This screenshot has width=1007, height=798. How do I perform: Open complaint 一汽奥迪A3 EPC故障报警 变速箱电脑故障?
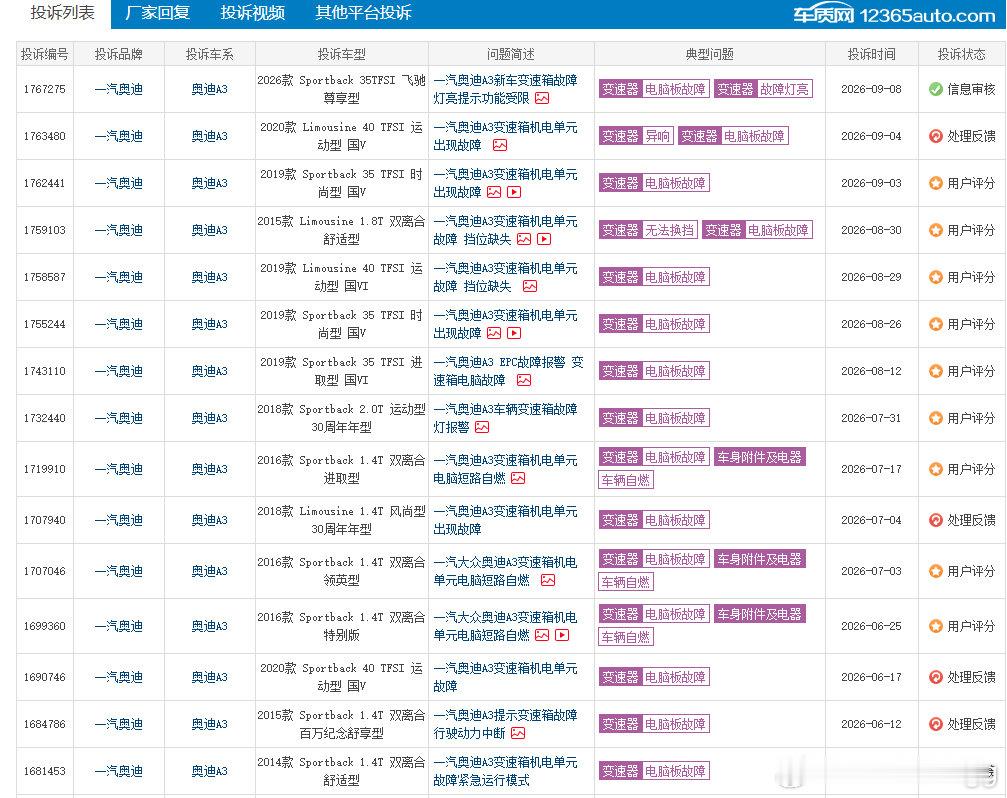[x=508, y=371]
